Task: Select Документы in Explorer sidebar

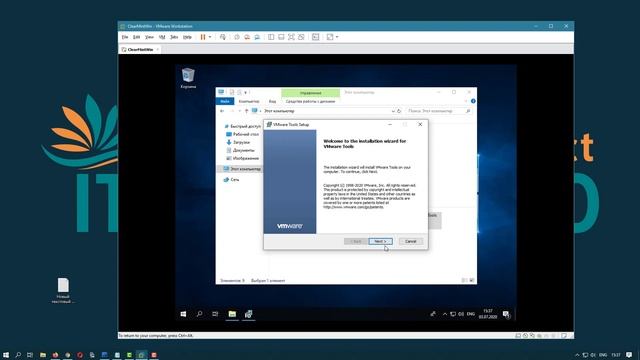Action: click(240, 150)
